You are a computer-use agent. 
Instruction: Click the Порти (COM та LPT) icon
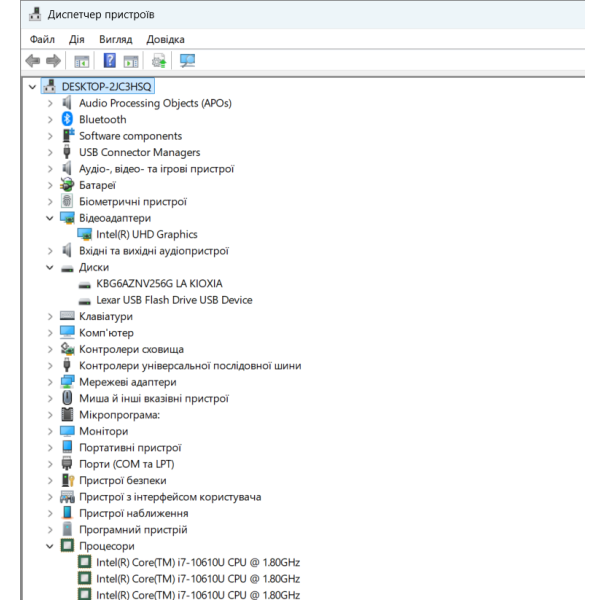(x=67, y=463)
